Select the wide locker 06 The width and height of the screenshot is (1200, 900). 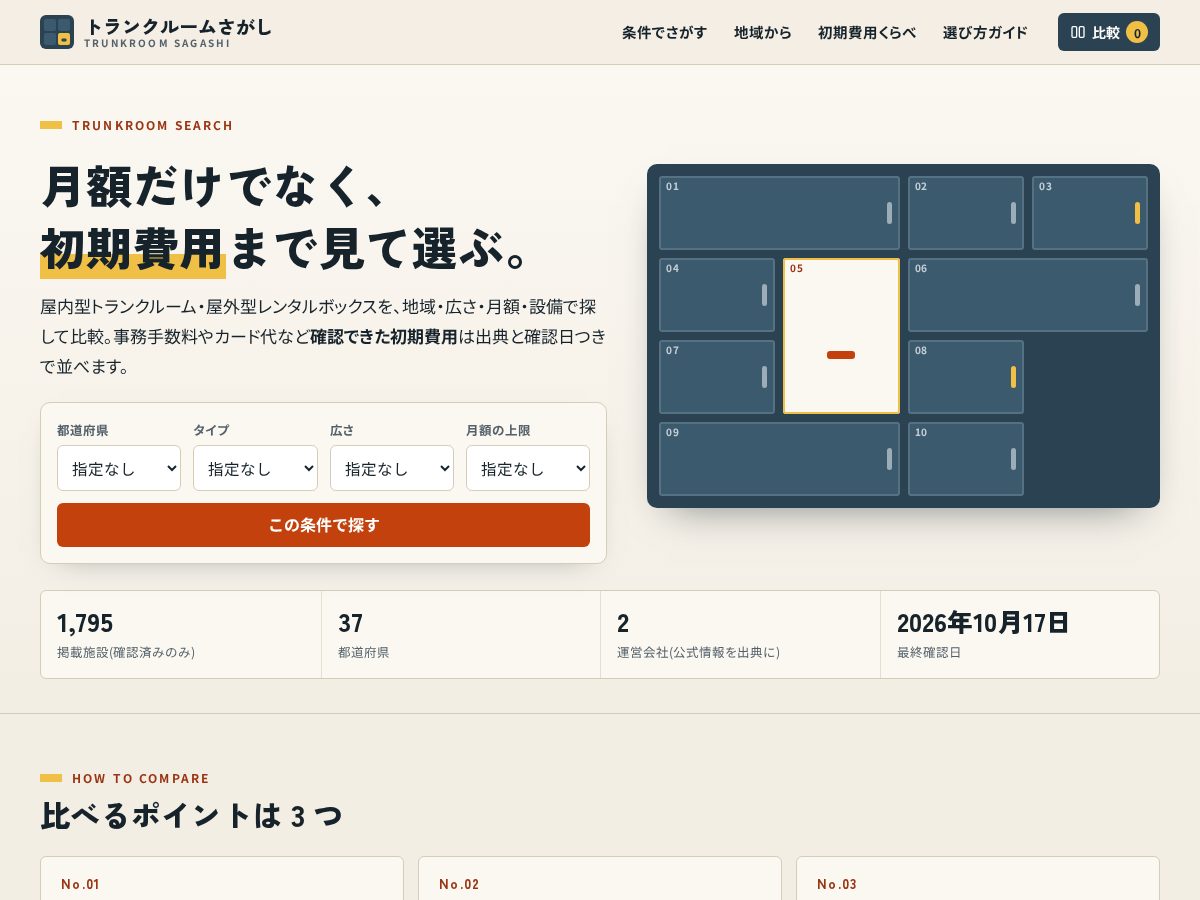1028,295
